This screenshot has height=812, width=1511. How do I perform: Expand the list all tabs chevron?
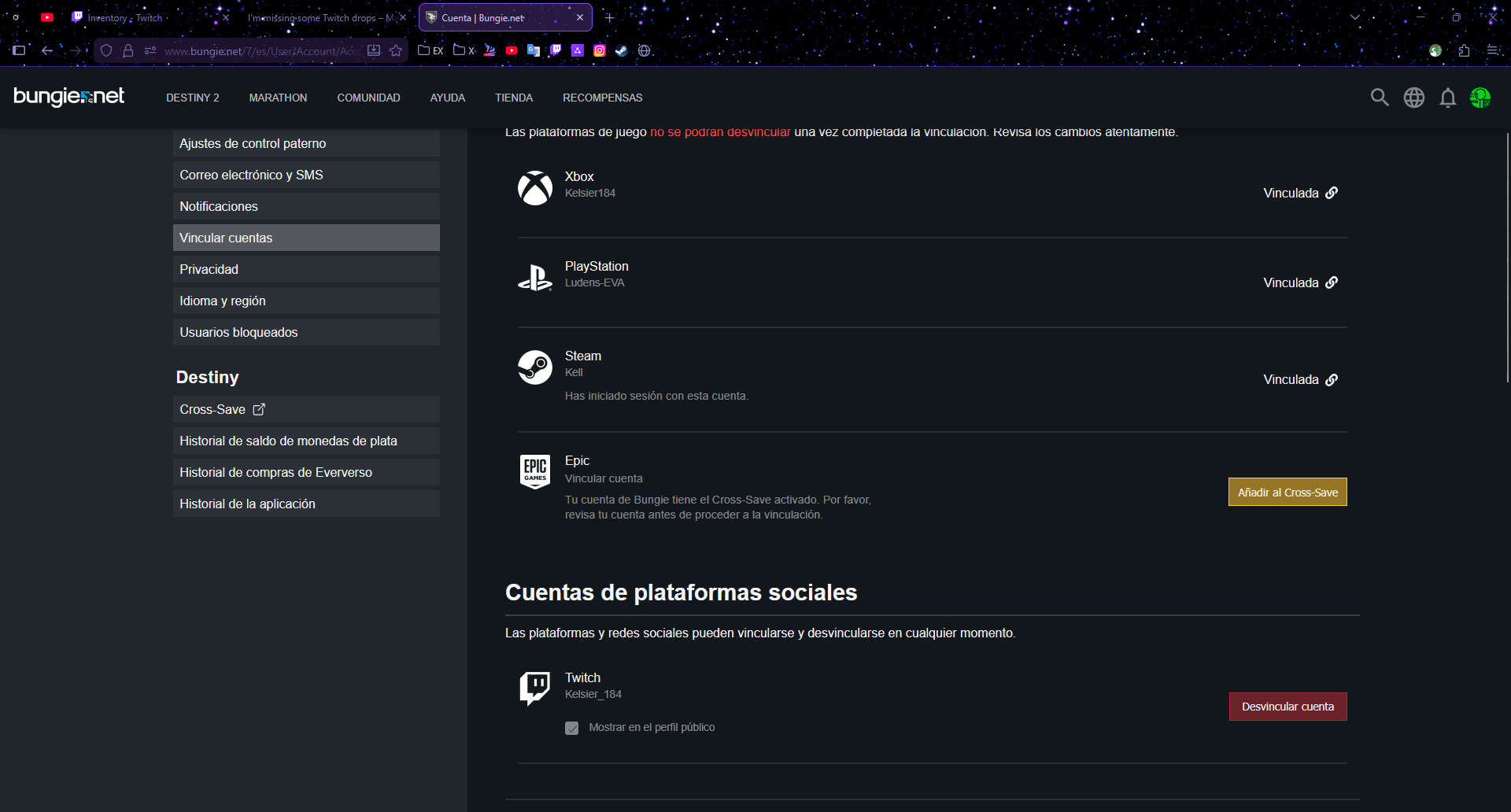[1355, 17]
